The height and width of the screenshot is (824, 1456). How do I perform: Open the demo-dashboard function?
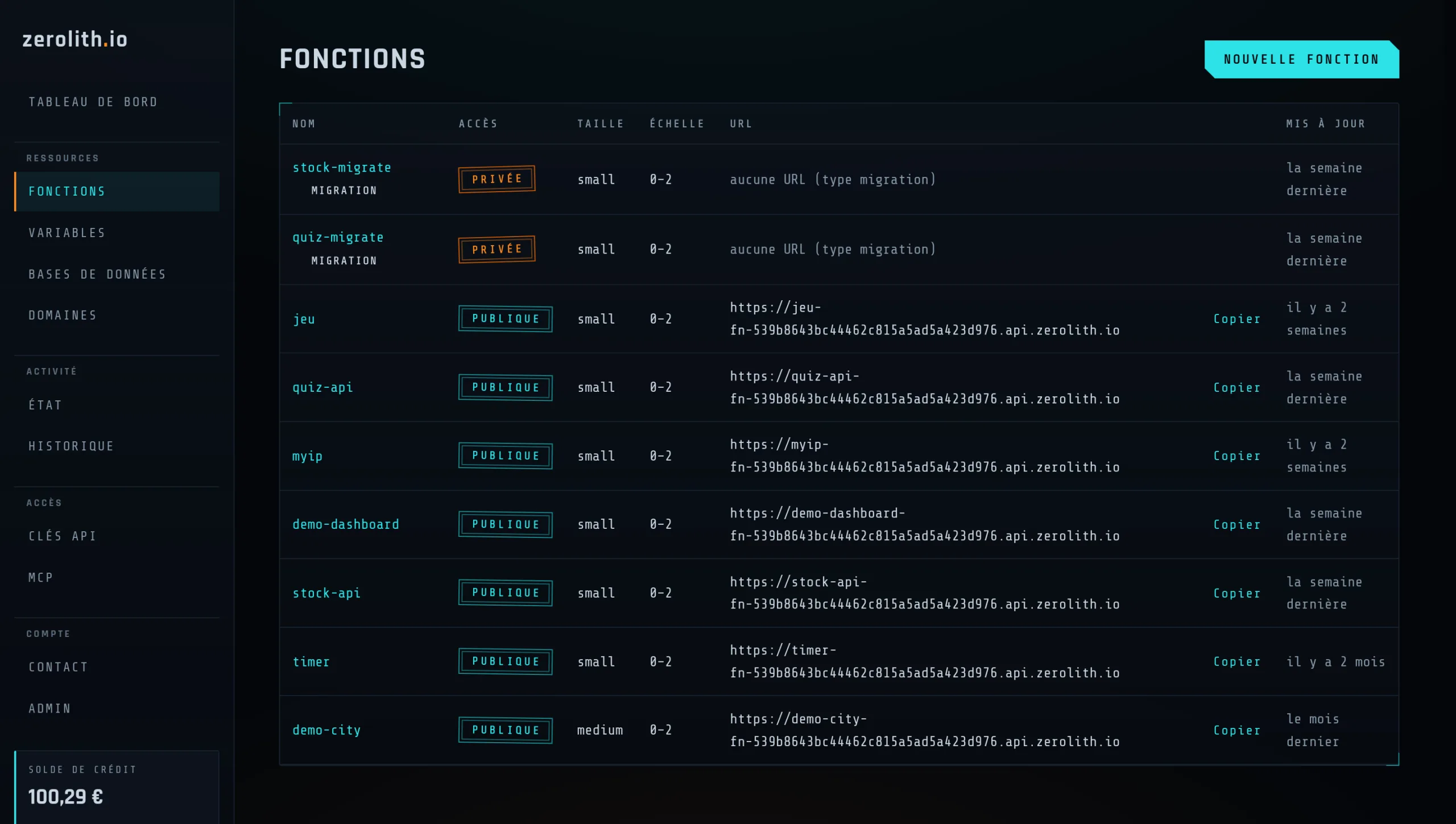346,524
